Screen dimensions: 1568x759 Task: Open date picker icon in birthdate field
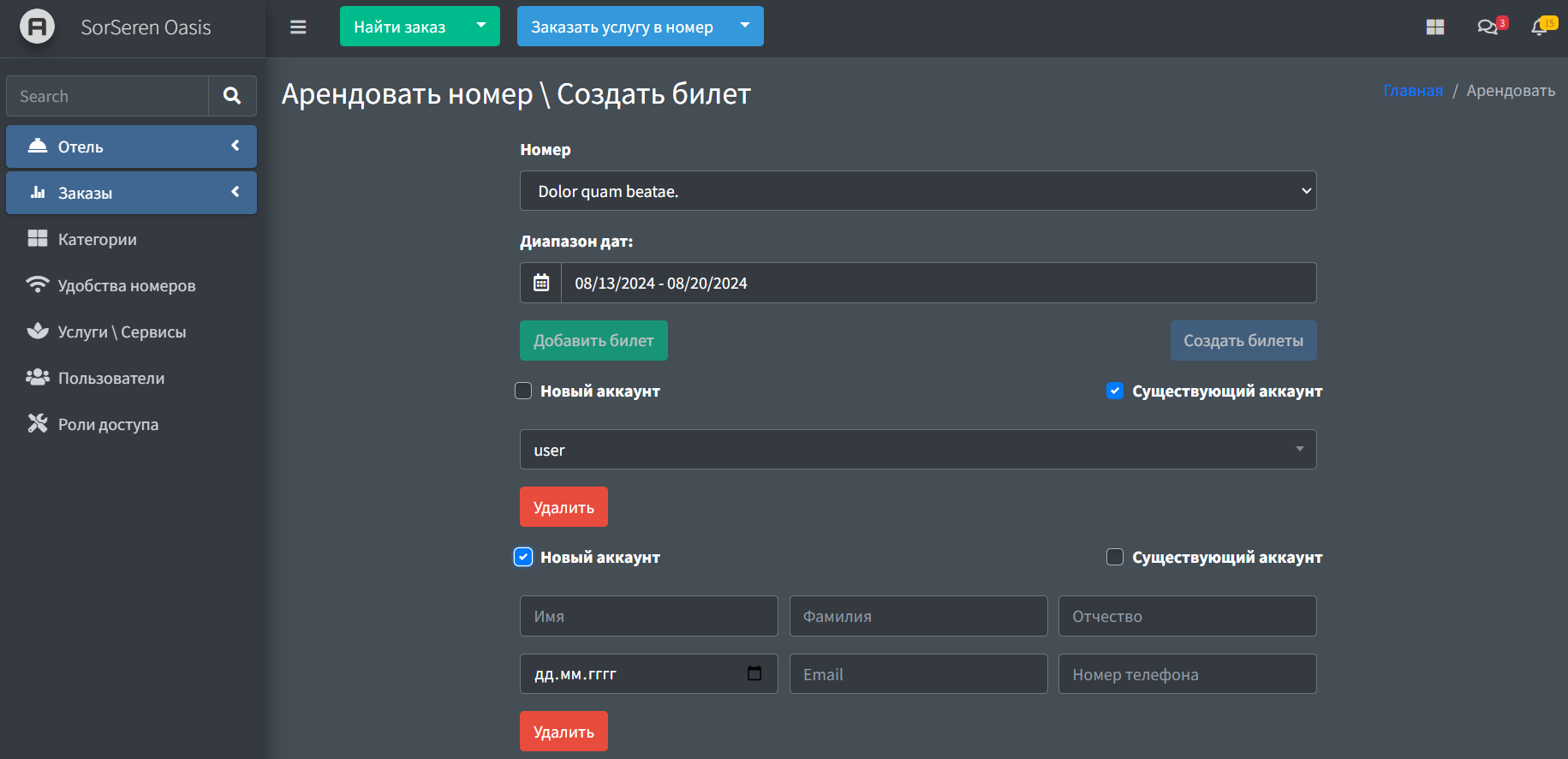(754, 673)
